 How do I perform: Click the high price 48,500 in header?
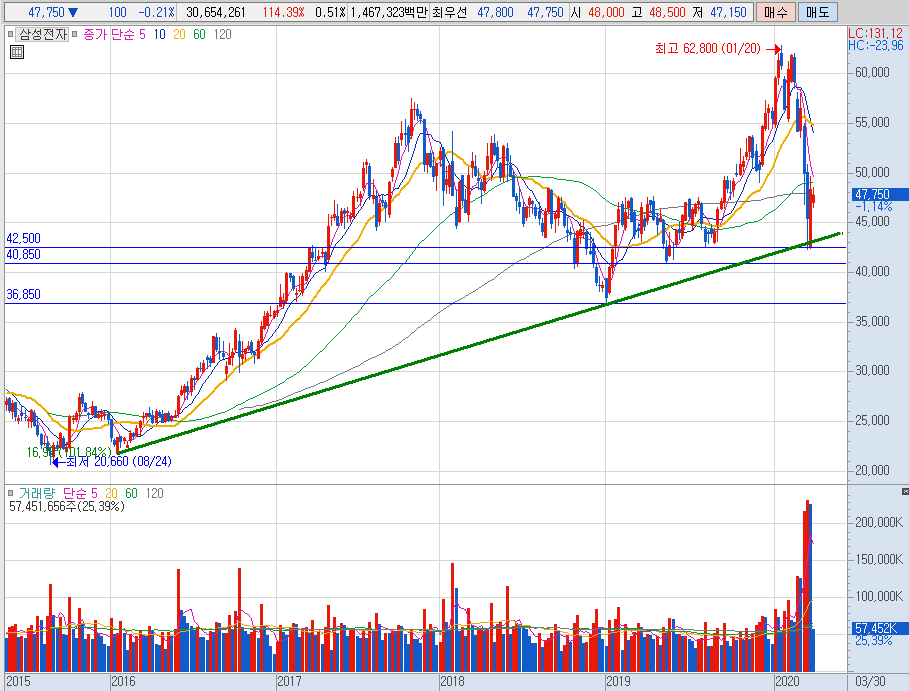(x=667, y=12)
